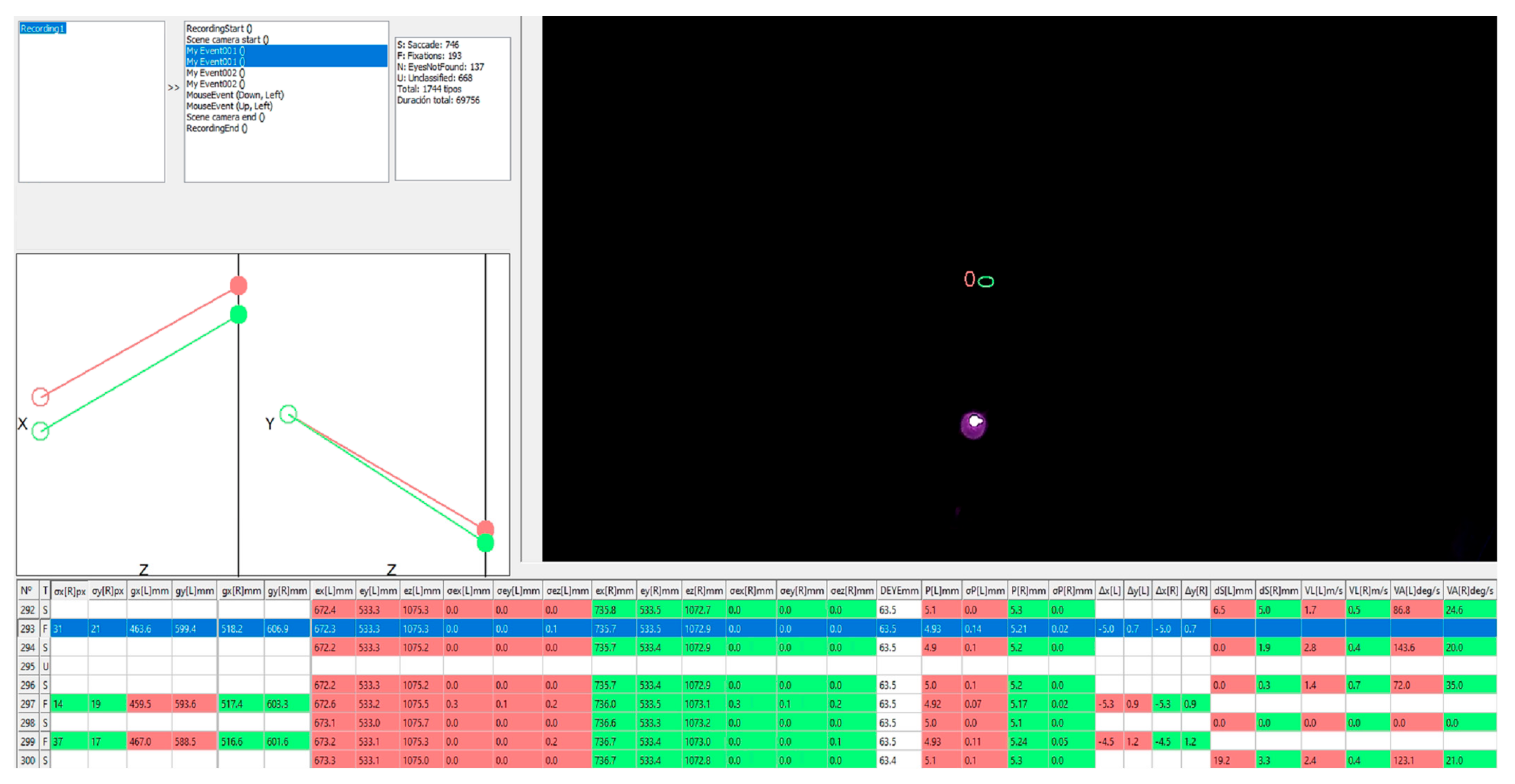Click the green gaze ellipse in scene video
Image resolution: width=1515 pixels, height=784 pixels.
986,282
